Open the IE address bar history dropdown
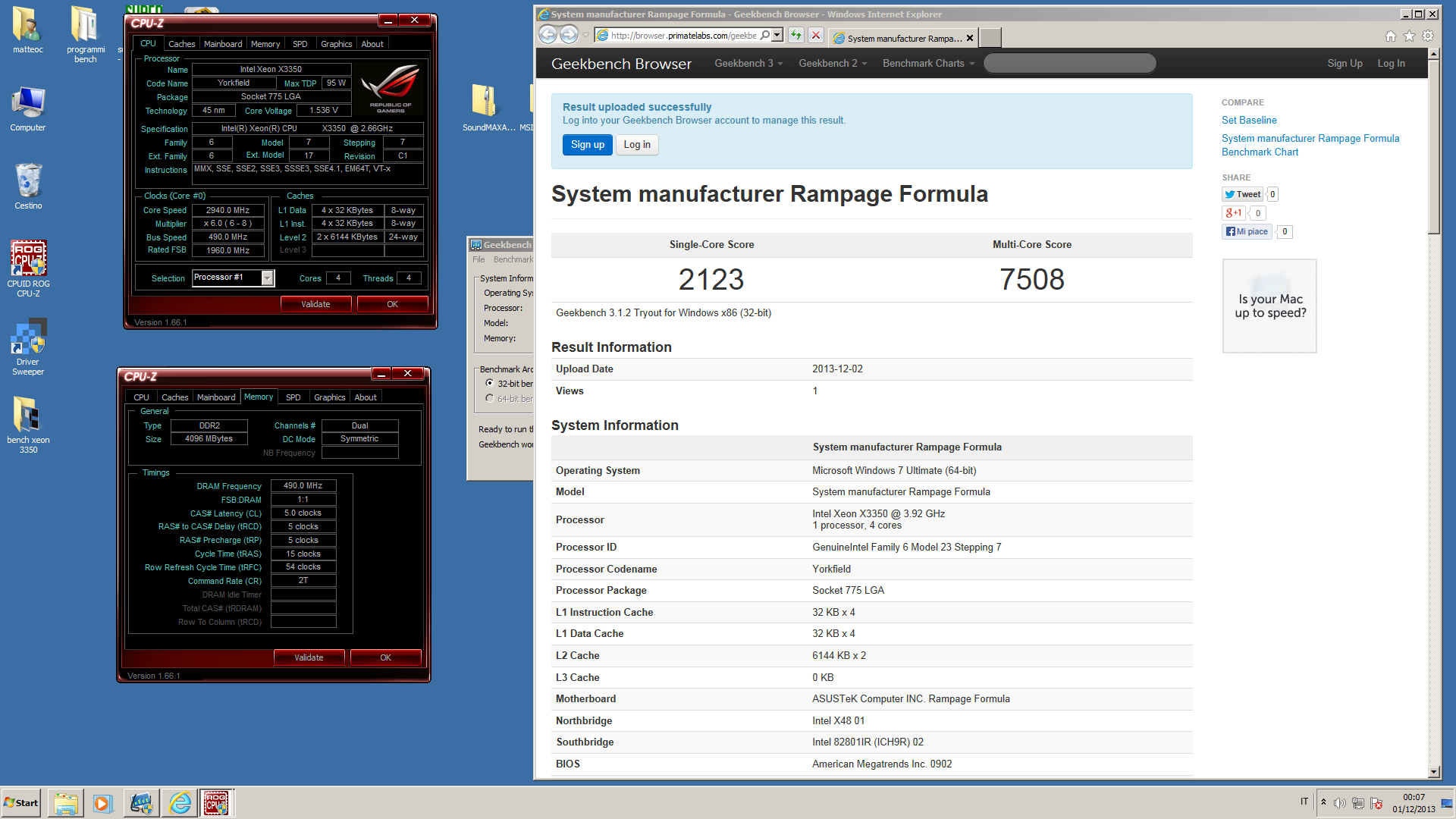The height and width of the screenshot is (819, 1456). pos(777,35)
